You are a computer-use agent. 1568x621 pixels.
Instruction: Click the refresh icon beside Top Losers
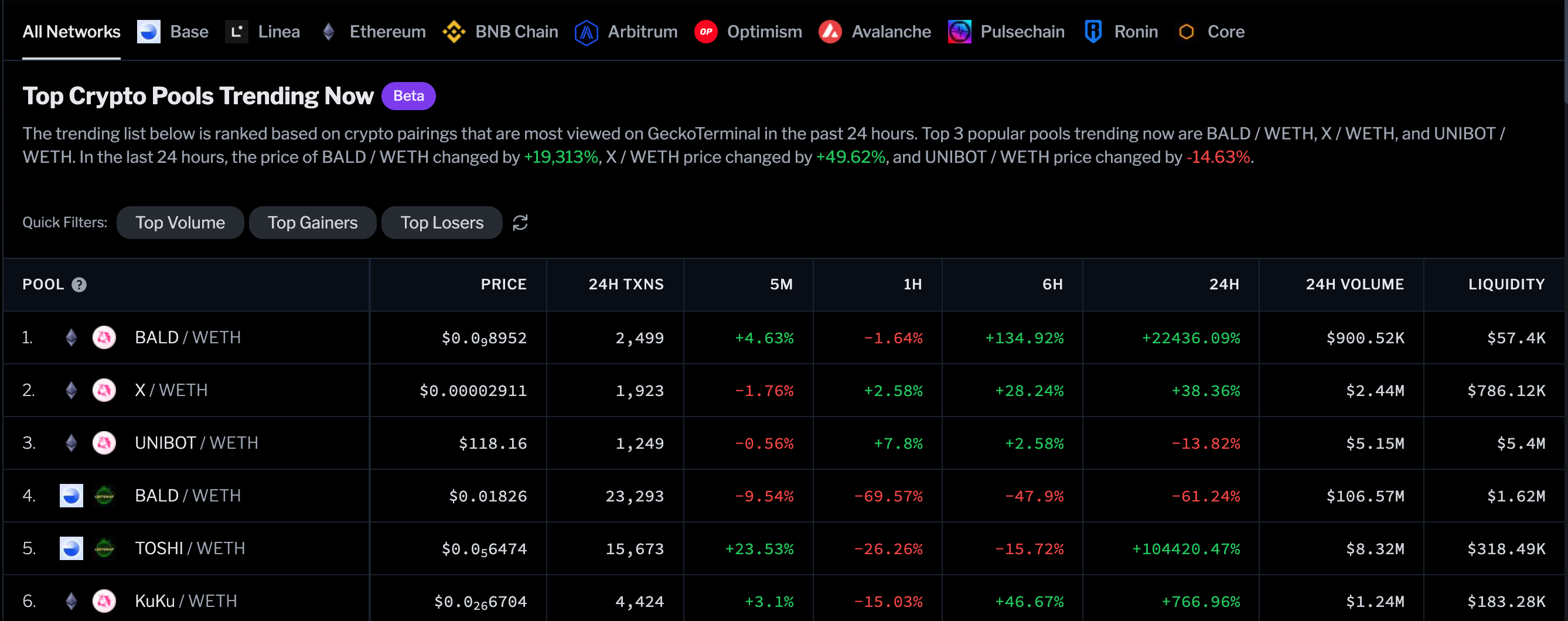coord(520,223)
